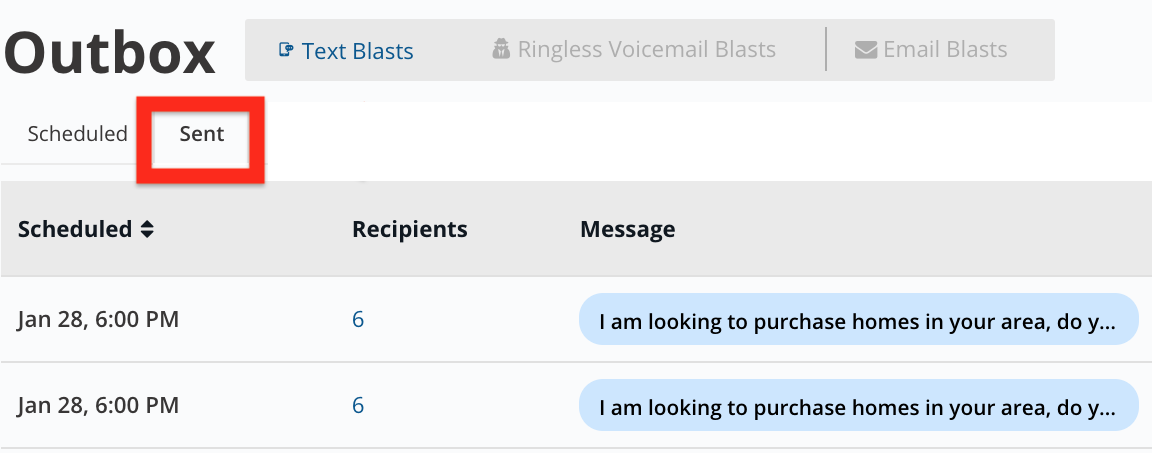Select first row's Jan 28, 6:00 PM date
1152x453 pixels.
(x=98, y=320)
